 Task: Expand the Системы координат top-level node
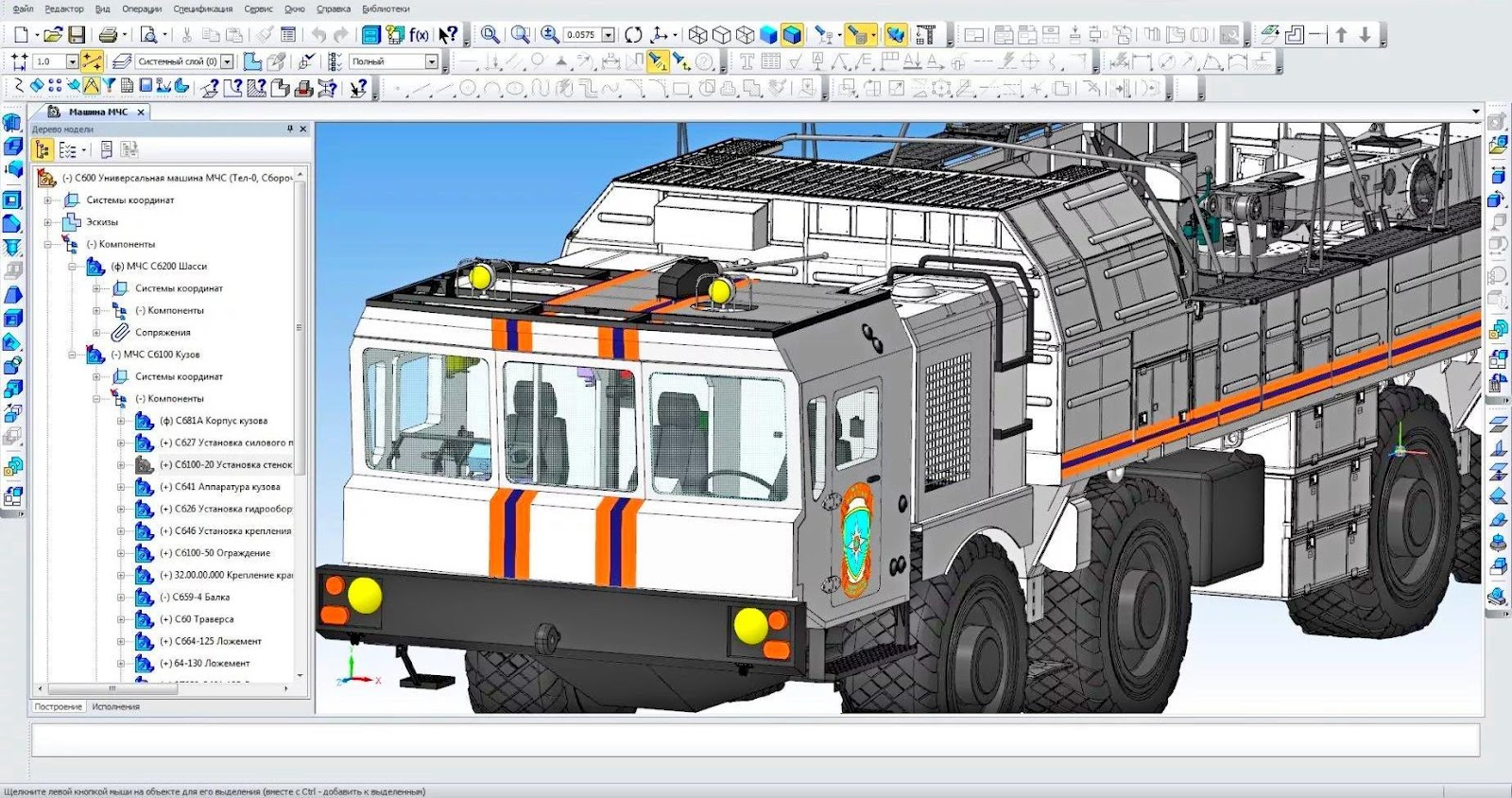click(48, 200)
